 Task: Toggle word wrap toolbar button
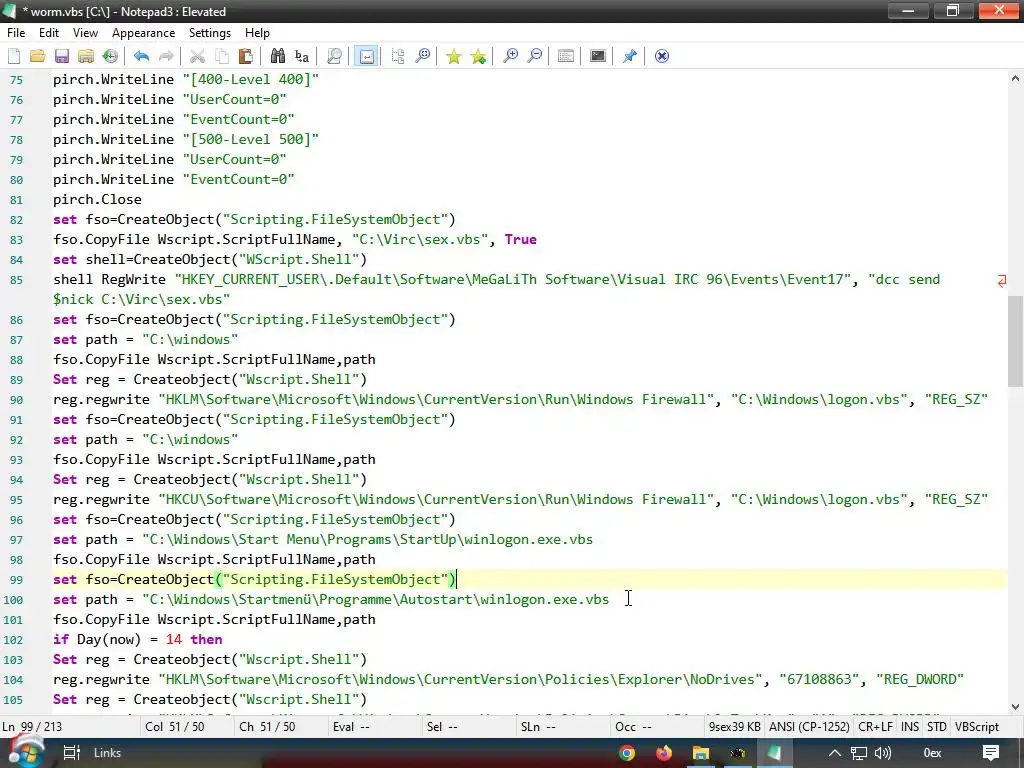366,56
